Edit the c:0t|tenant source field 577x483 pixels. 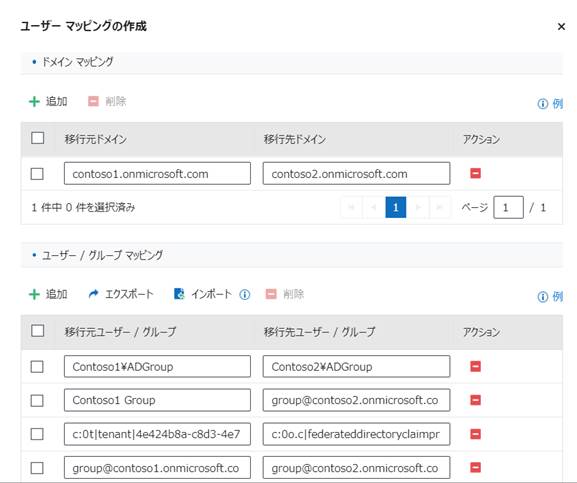pos(157,434)
